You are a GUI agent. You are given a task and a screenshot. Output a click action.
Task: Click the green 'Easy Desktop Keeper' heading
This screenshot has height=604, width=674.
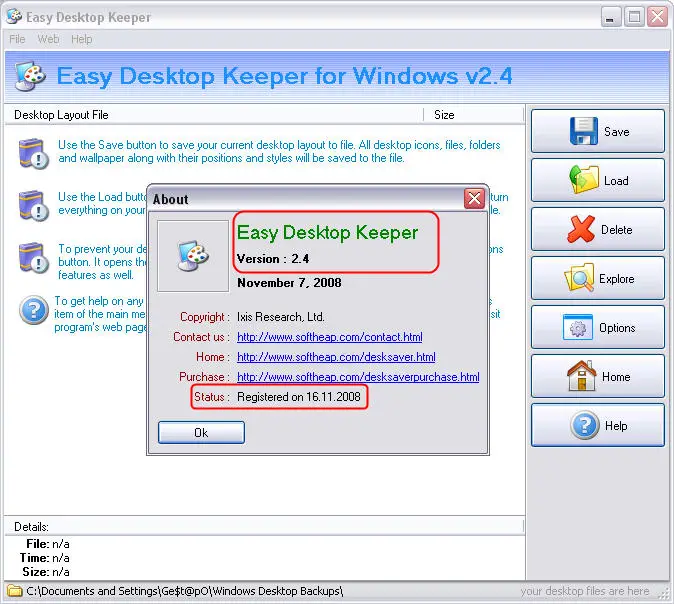pos(327,233)
